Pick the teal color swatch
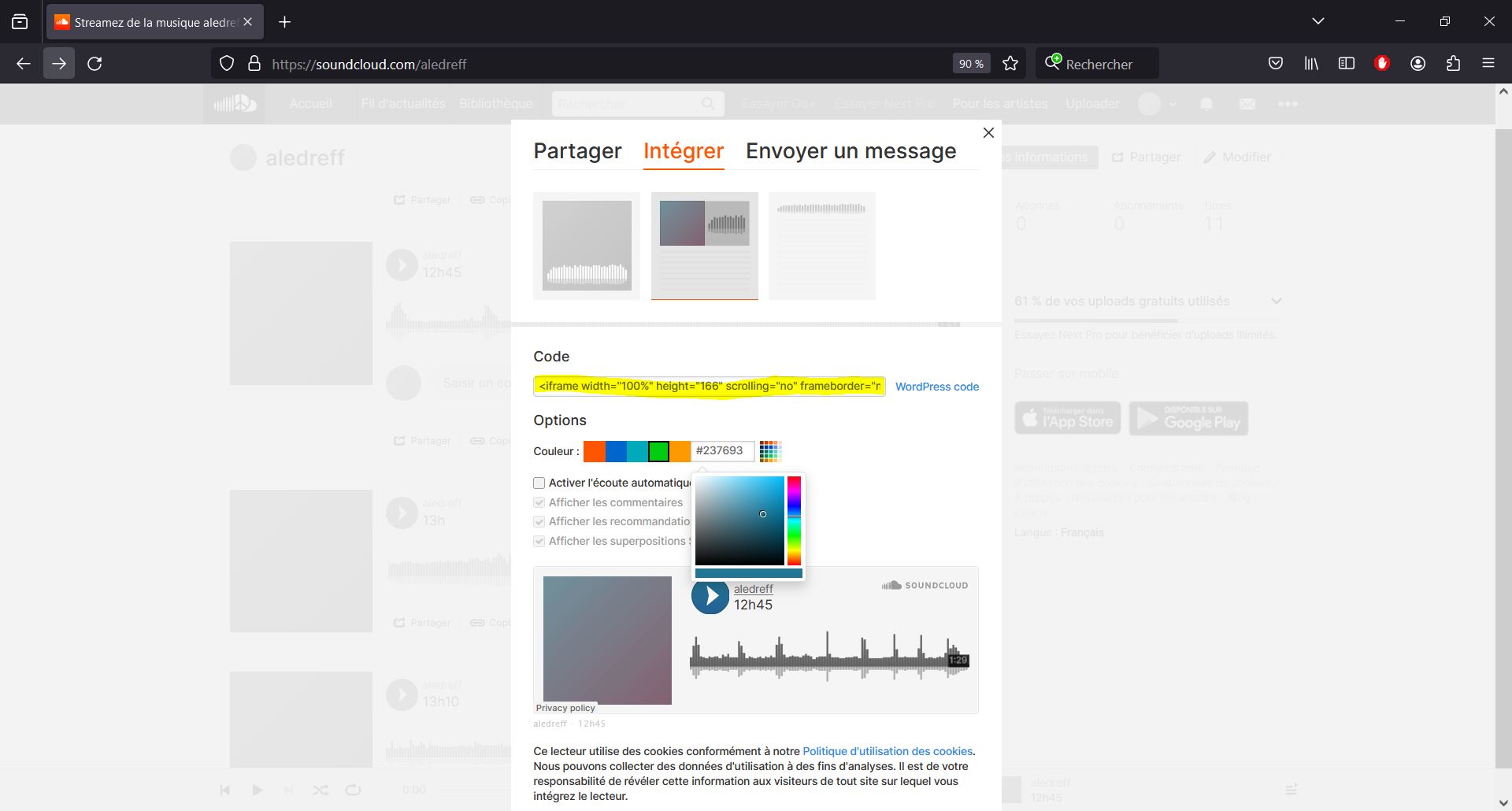This screenshot has width=1512, height=811. point(637,451)
